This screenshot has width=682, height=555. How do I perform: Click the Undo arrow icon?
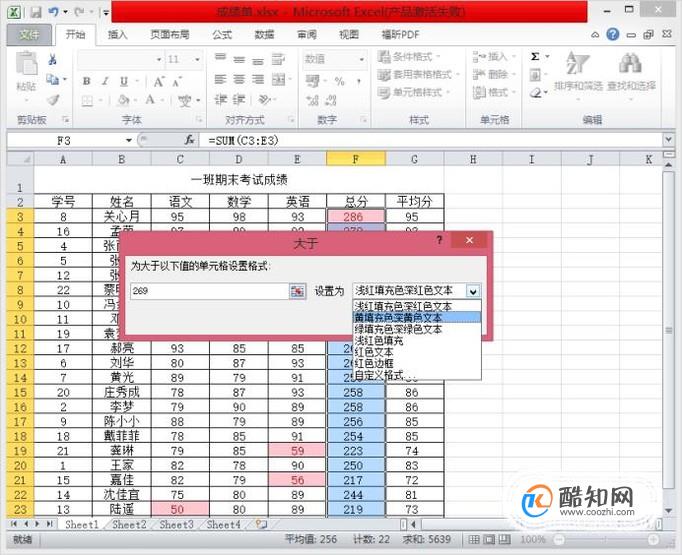(x=53, y=12)
